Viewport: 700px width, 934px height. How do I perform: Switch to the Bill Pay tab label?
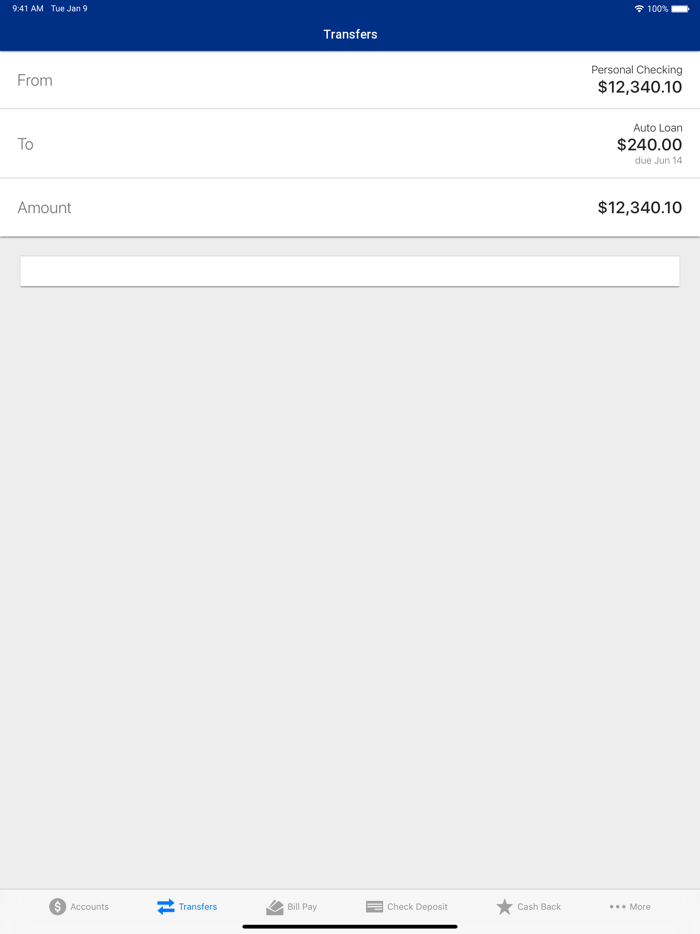coord(302,907)
